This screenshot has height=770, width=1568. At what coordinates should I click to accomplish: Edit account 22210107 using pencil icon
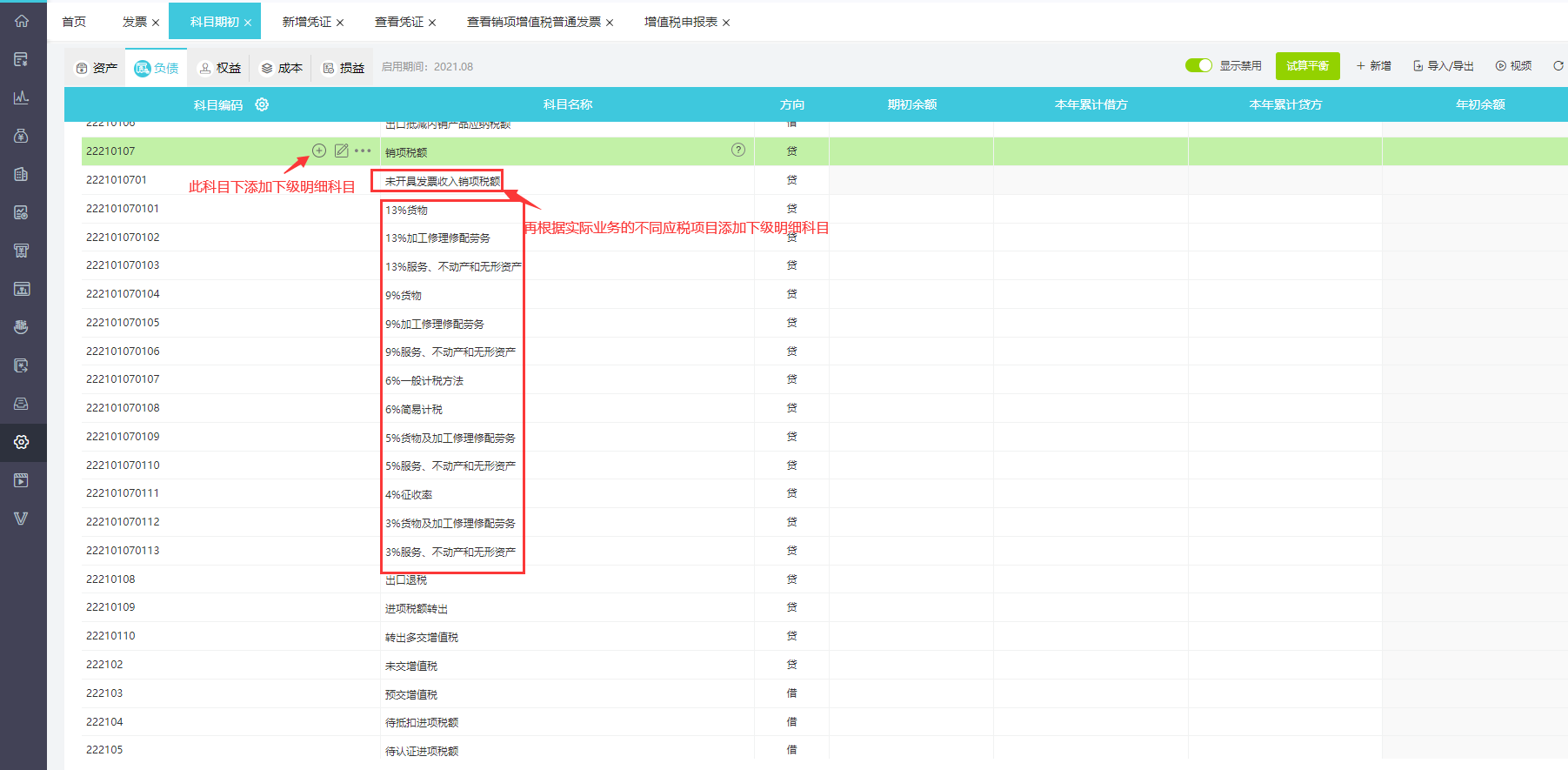341,151
